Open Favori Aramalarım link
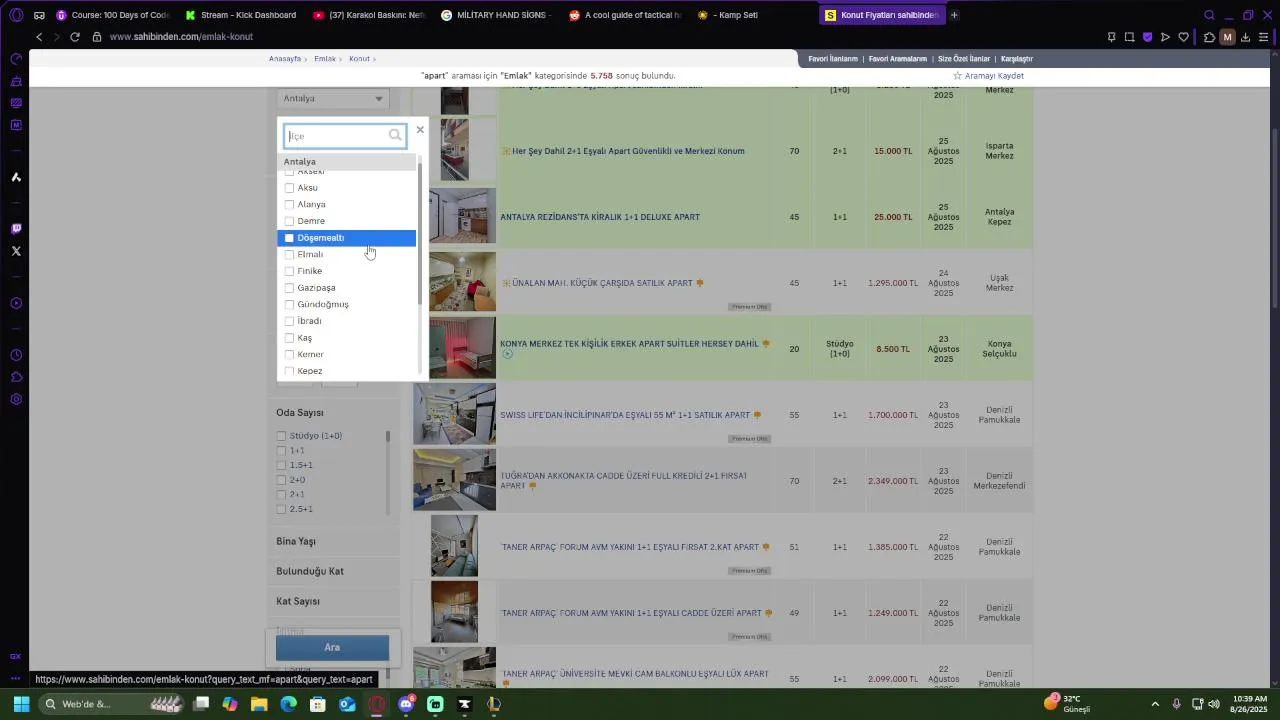1280x720 pixels. (898, 59)
